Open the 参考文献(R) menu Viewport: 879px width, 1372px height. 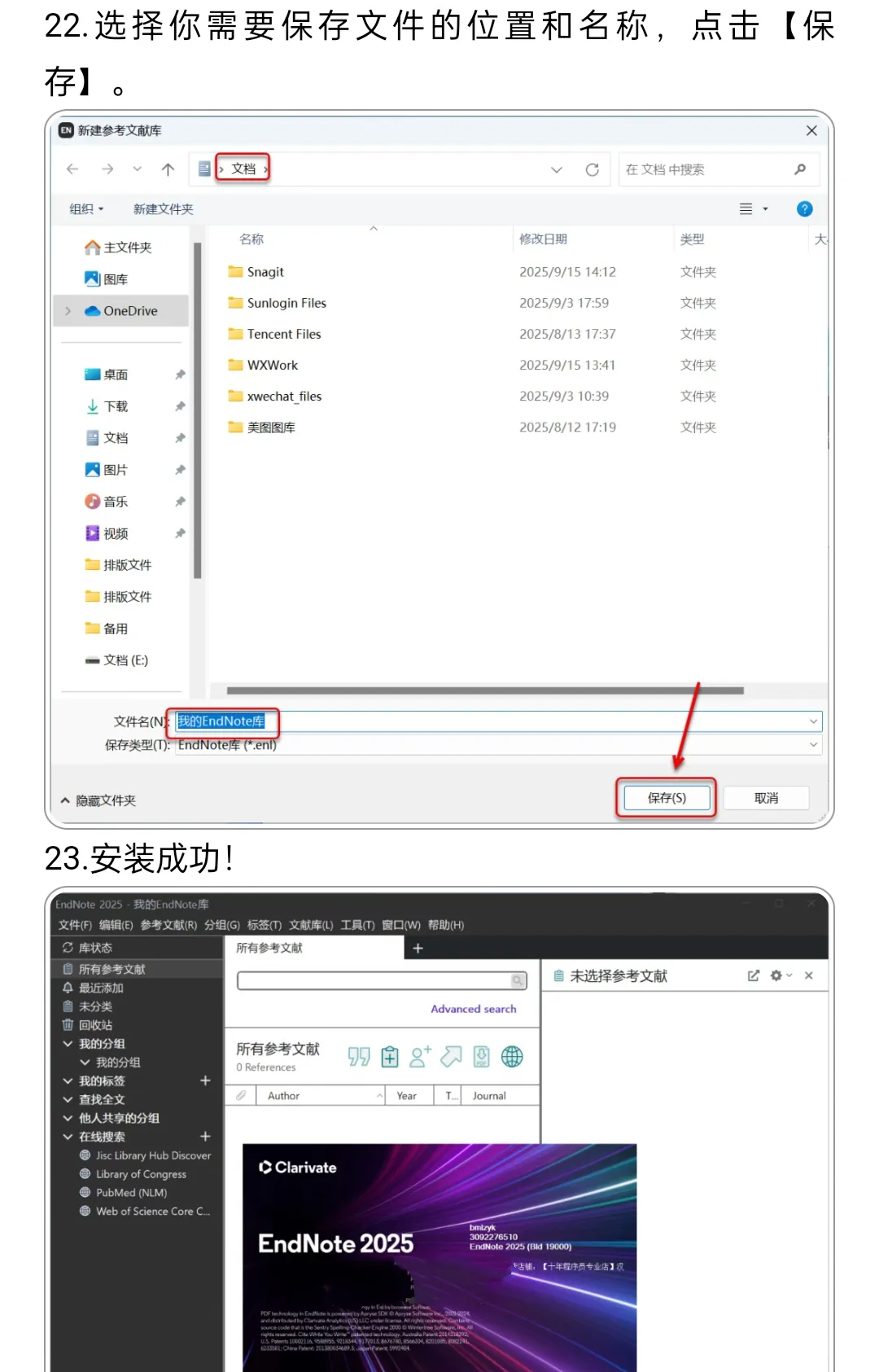click(x=168, y=925)
